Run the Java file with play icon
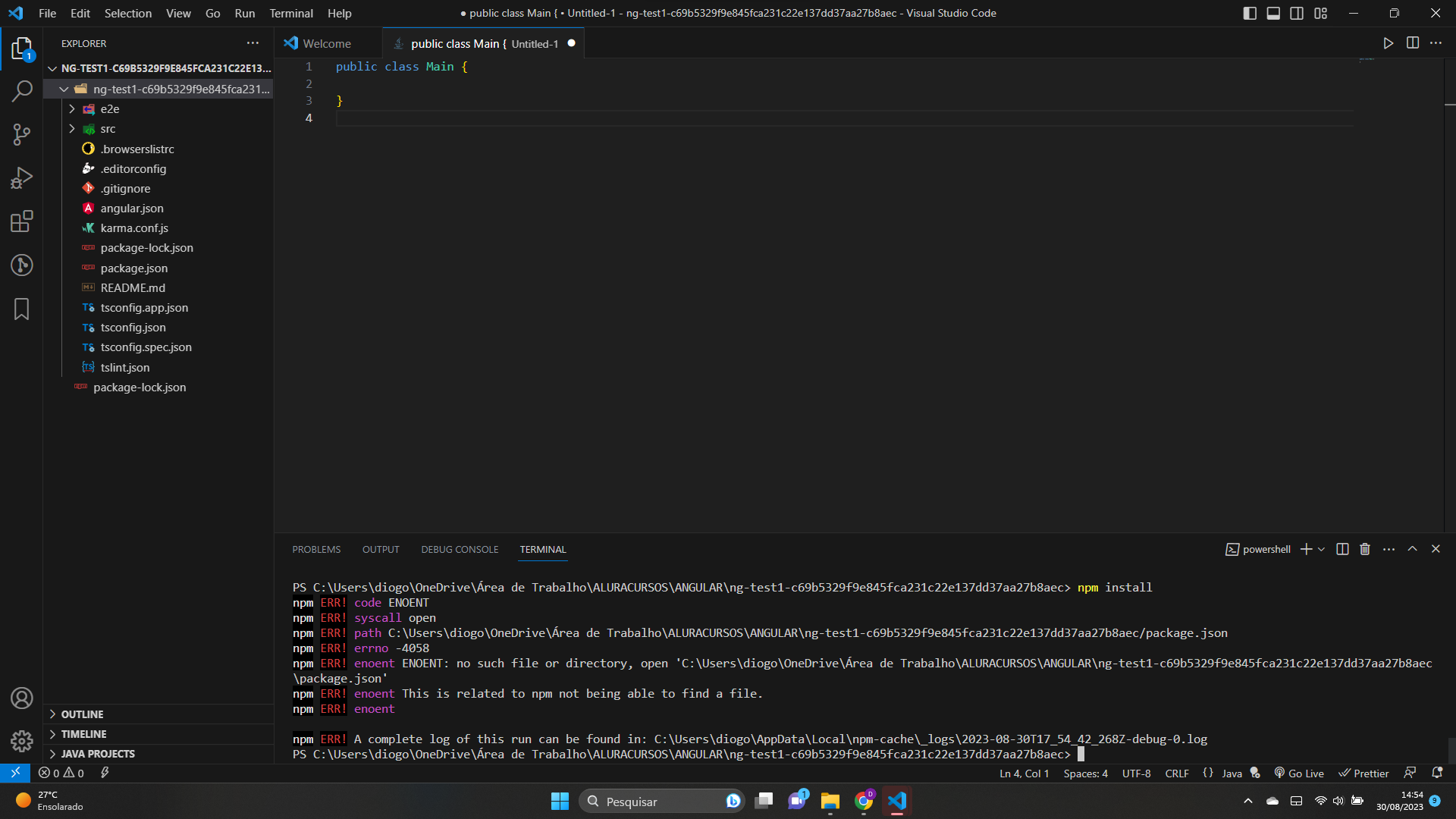The width and height of the screenshot is (1456, 819). pos(1389,43)
